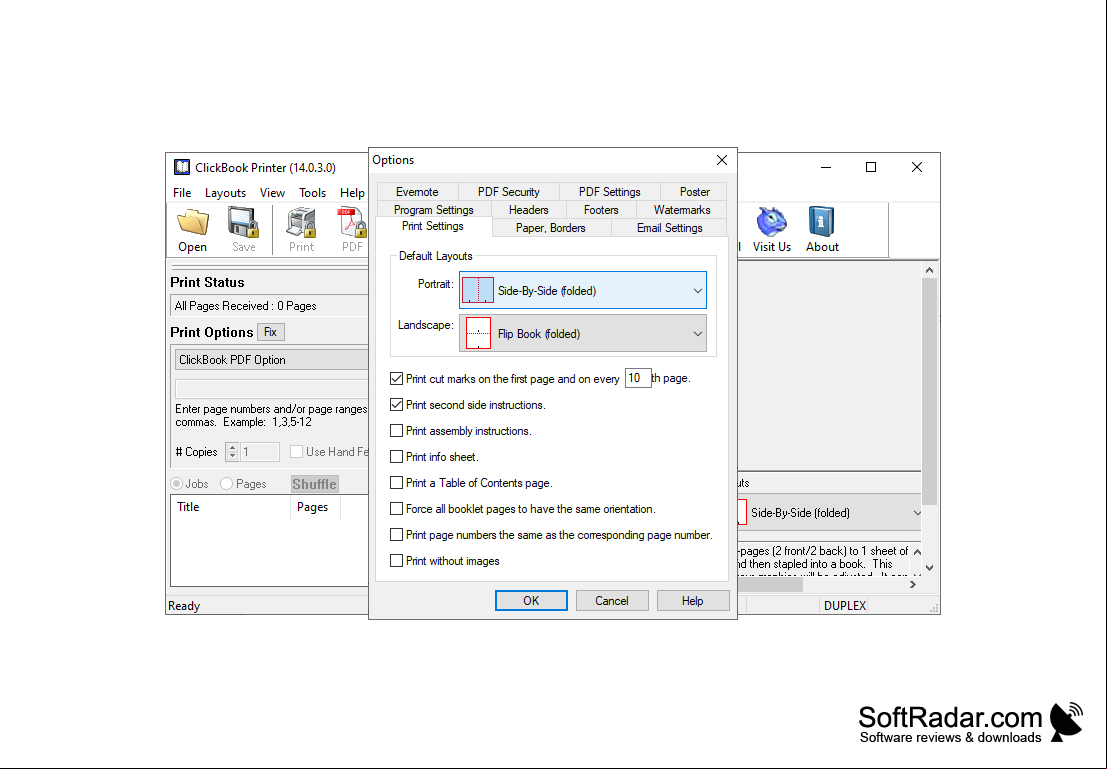The image size is (1107, 769).
Task: Open the ClickBook PDF Option dropdown
Action: click(272, 359)
